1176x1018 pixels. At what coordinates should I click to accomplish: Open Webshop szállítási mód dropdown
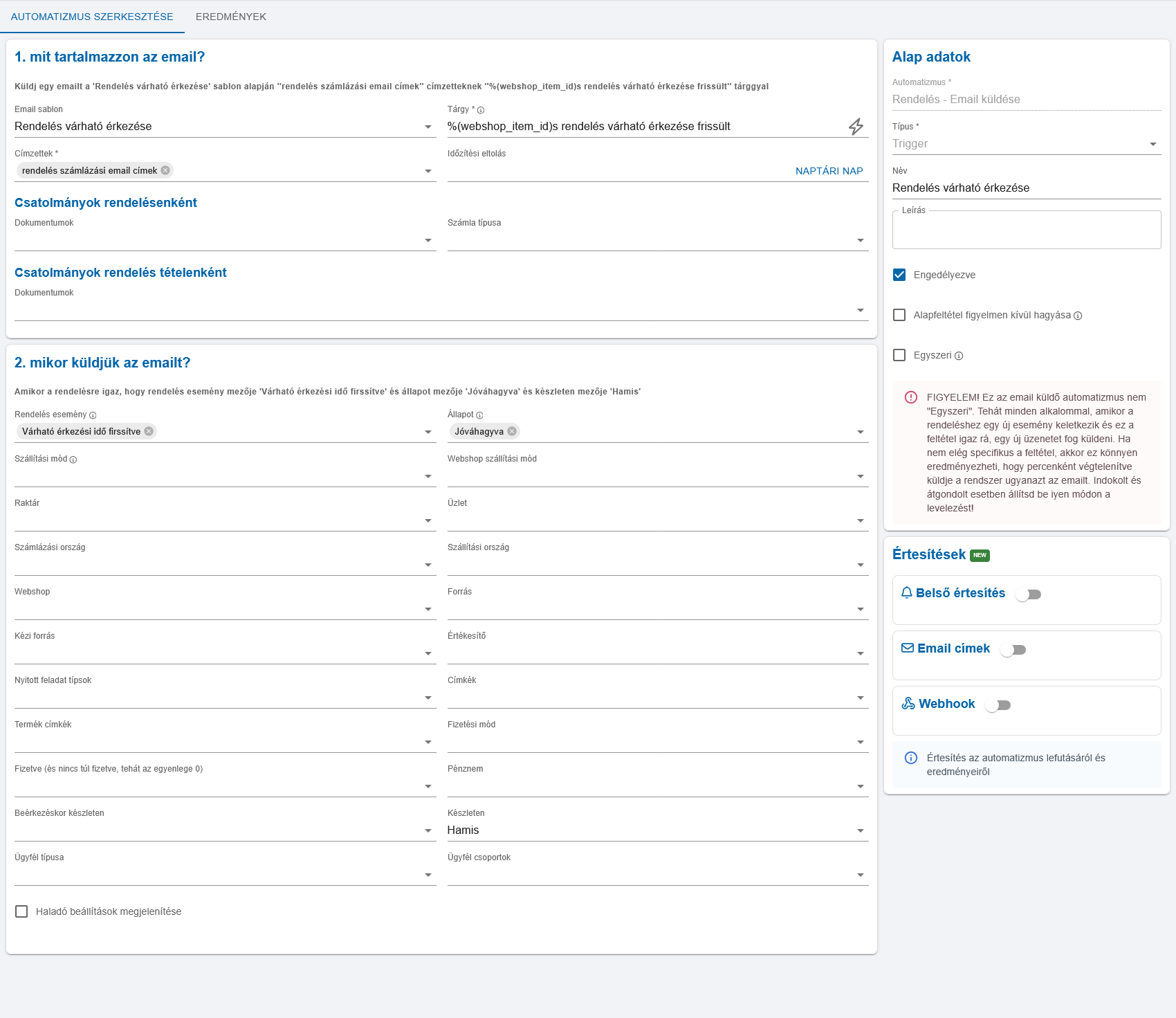point(658,476)
